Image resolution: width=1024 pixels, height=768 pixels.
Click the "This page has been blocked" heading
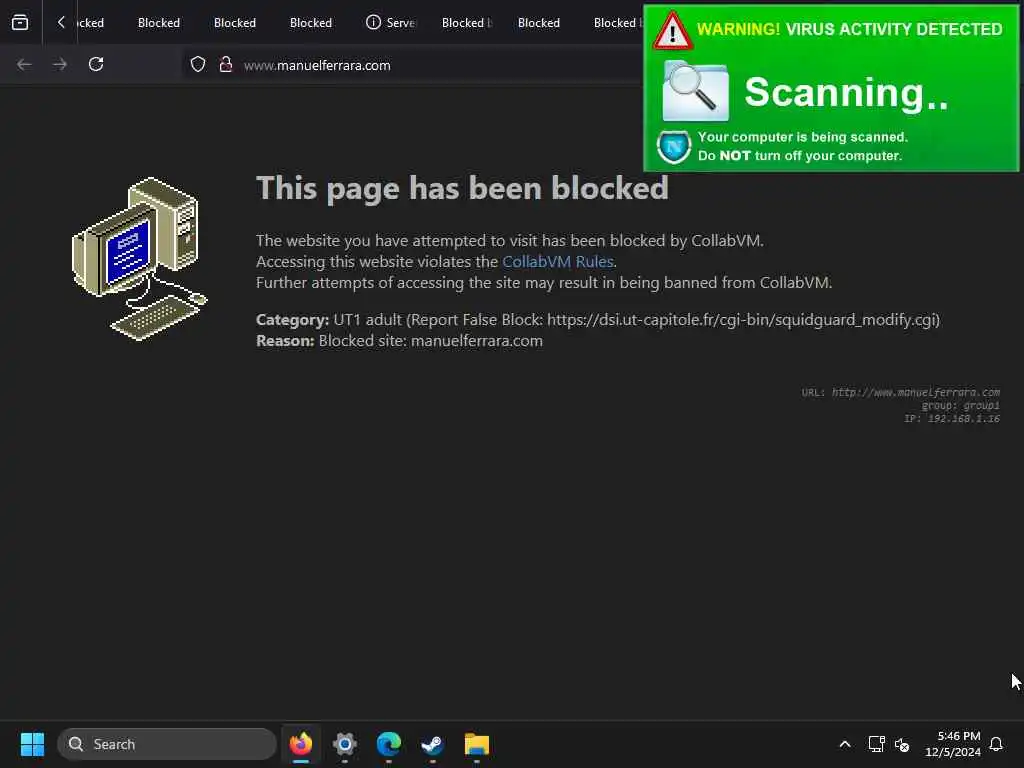(x=462, y=188)
